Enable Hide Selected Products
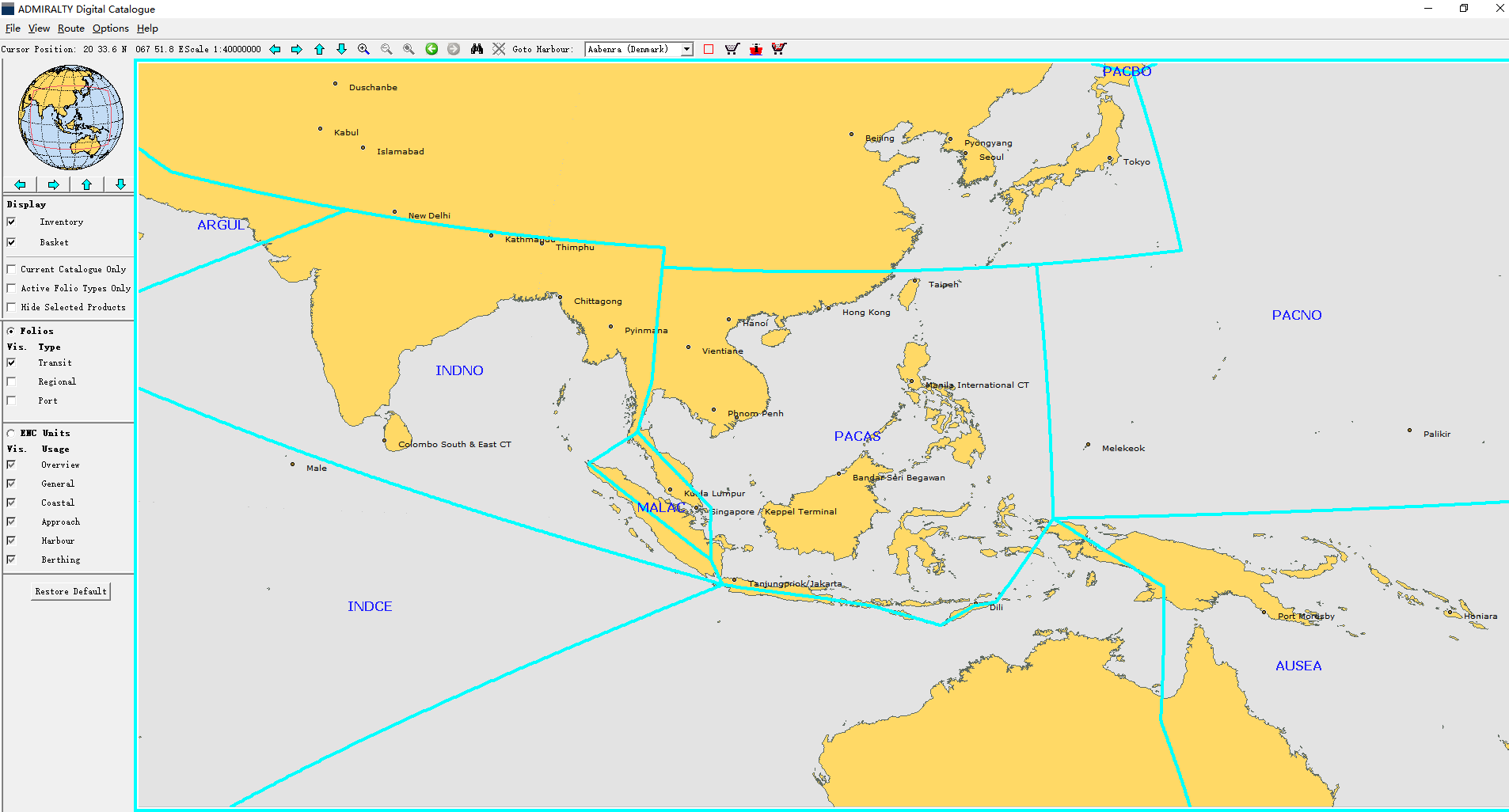Image resolution: width=1509 pixels, height=812 pixels. point(11,307)
